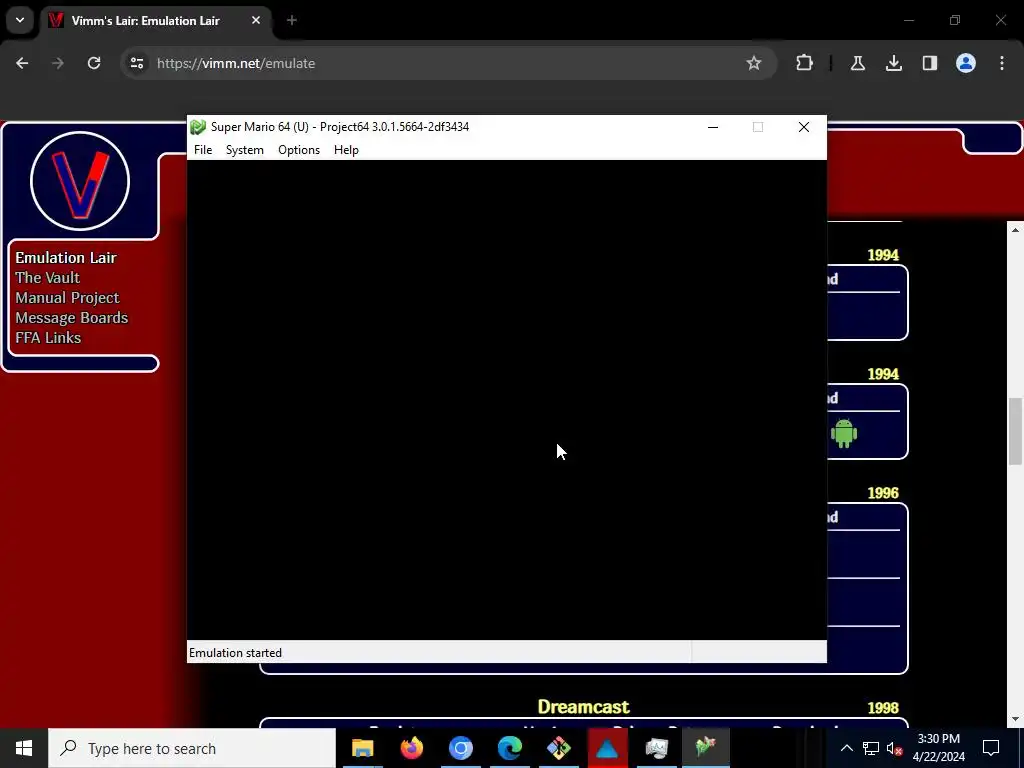Click the scrollbar up arrow
Viewport: 1024px width, 768px height.
[1015, 229]
